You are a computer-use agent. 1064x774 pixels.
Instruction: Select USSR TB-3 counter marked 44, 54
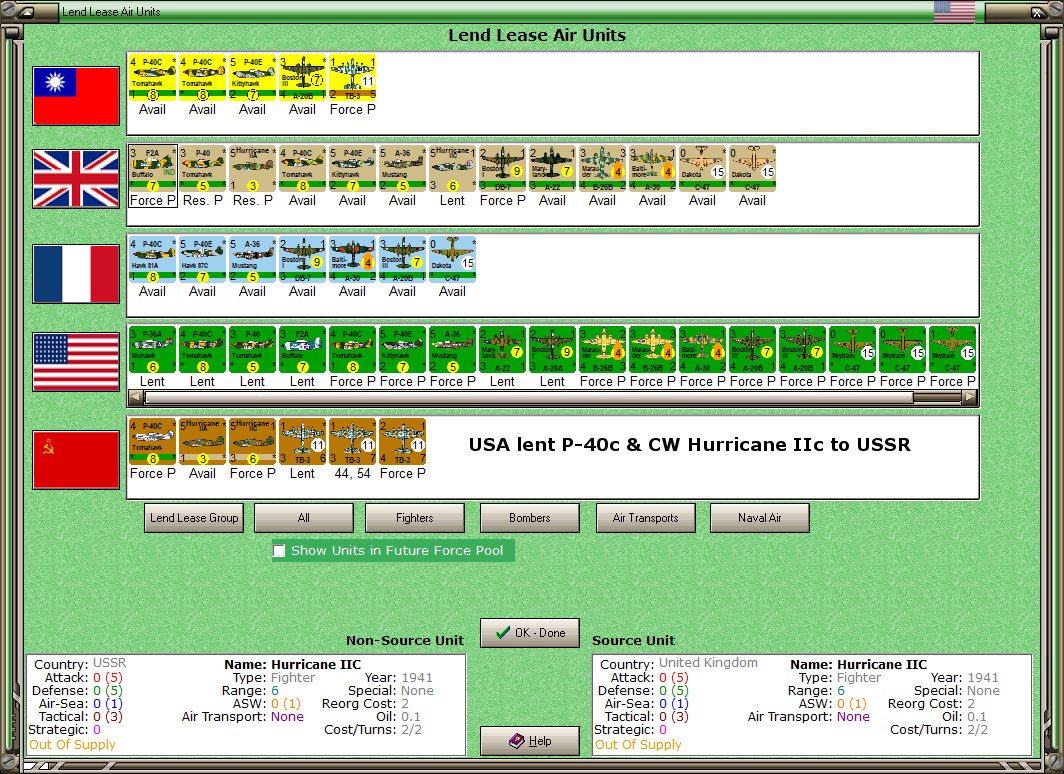click(x=352, y=442)
